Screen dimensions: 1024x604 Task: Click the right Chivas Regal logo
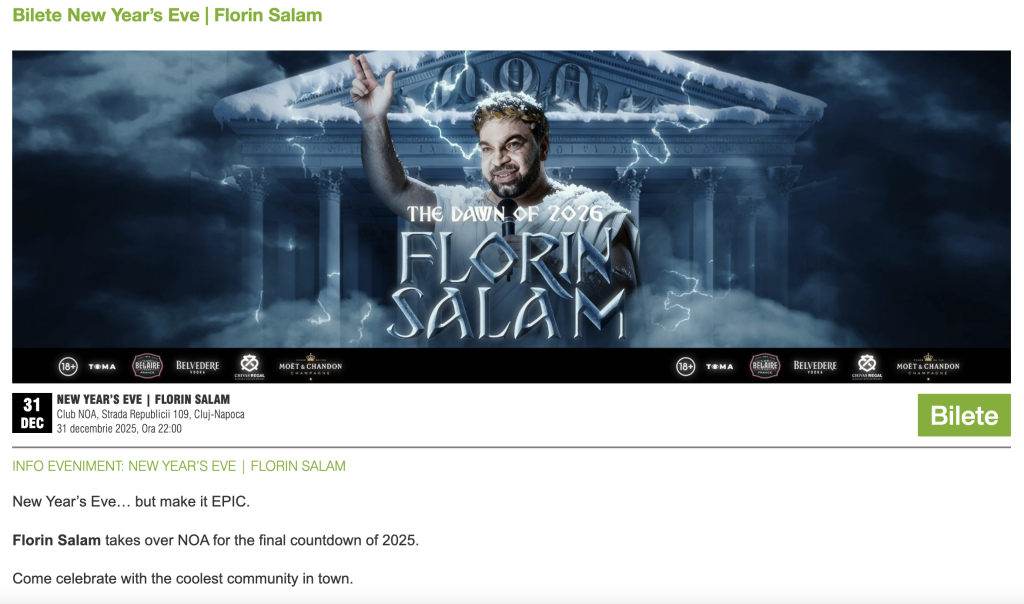click(x=867, y=366)
